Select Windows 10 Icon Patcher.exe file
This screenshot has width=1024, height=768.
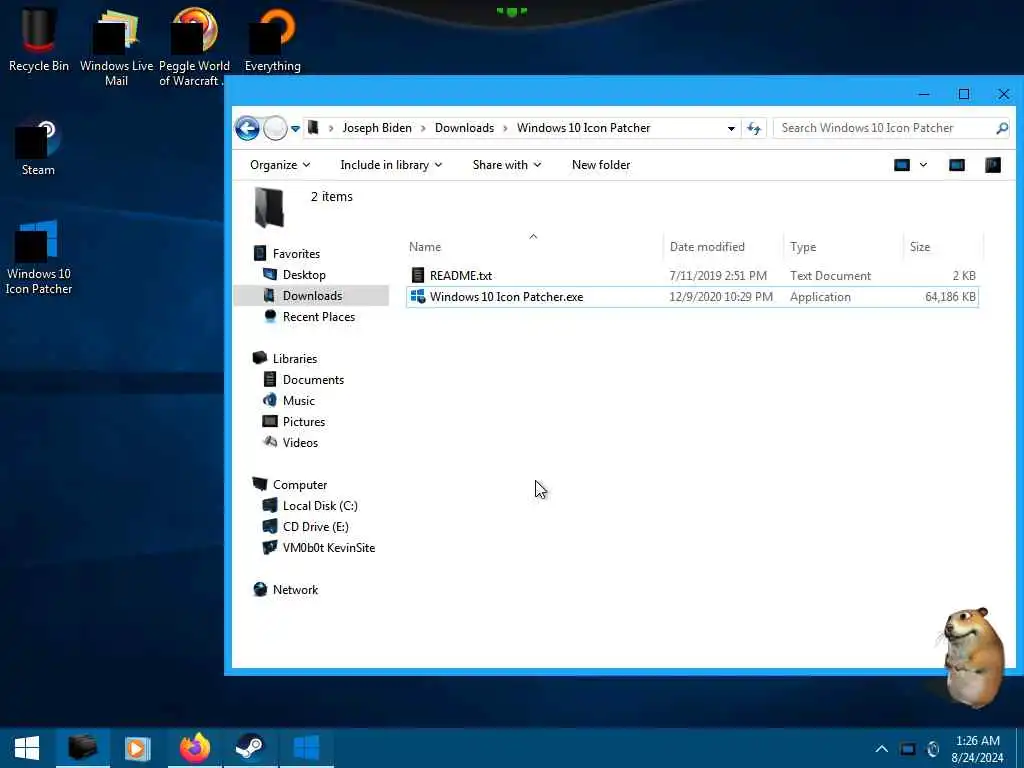692,296
